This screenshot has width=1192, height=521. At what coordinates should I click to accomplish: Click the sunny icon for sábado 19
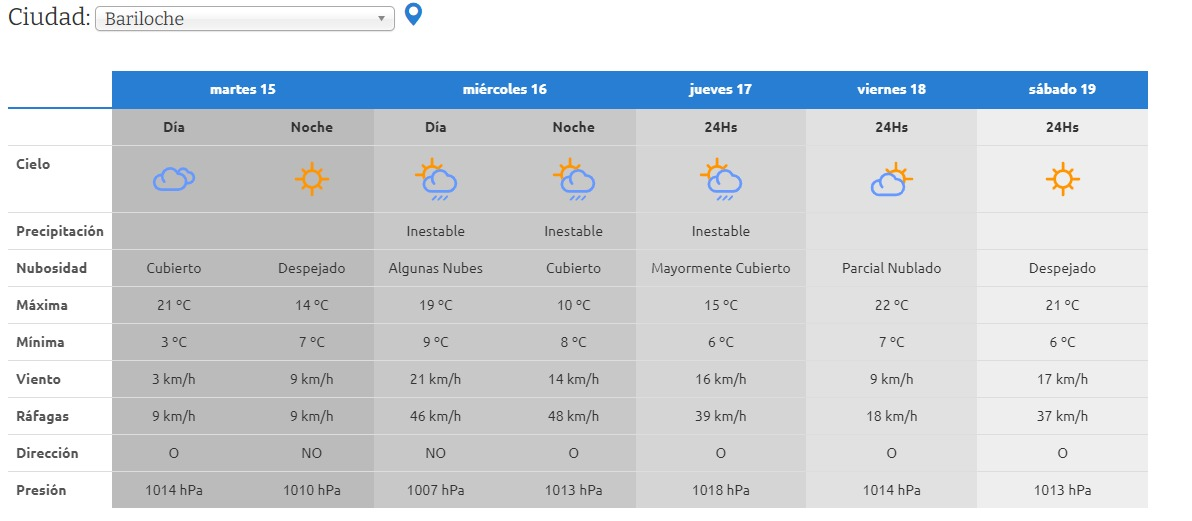(x=1062, y=179)
